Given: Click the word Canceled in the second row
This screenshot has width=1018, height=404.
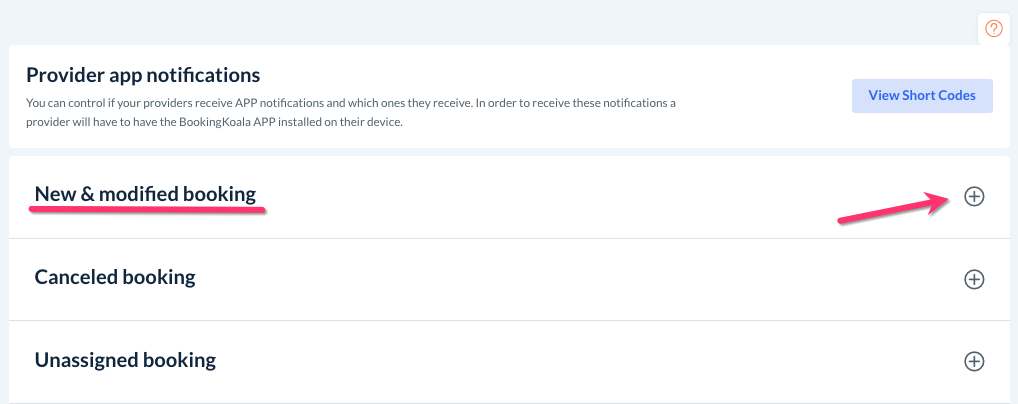Looking at the screenshot, I should point(76,277).
